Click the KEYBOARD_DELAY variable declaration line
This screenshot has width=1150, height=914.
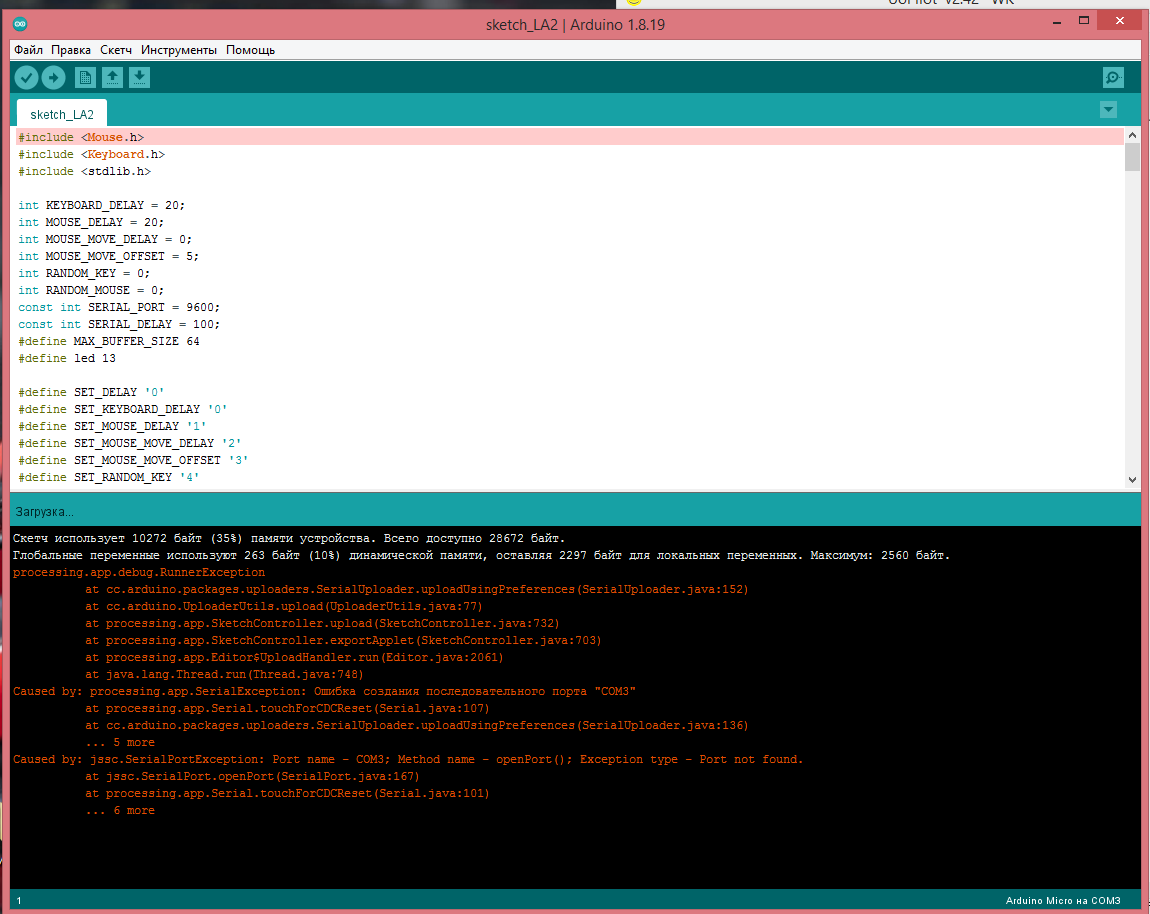(x=102, y=205)
